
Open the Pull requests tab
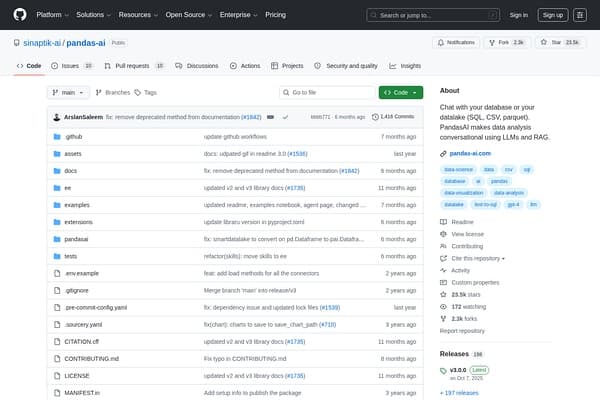pos(134,66)
